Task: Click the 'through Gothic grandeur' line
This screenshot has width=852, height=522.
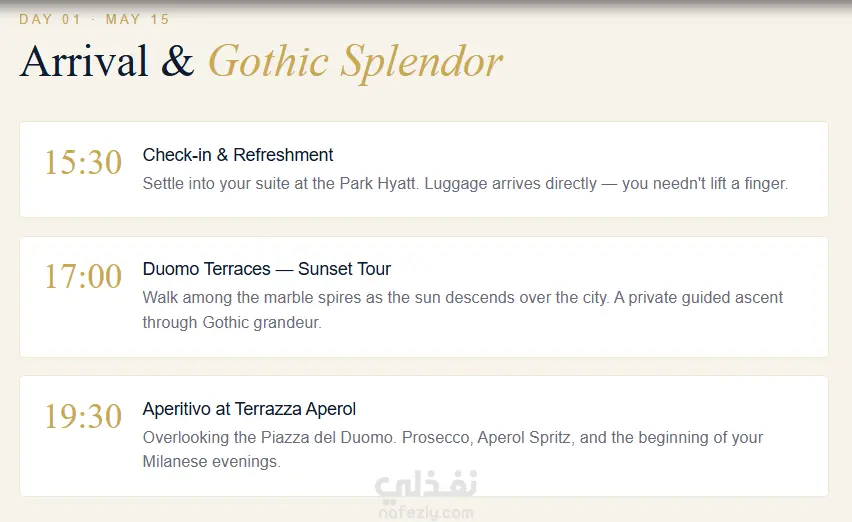Action: pos(232,323)
